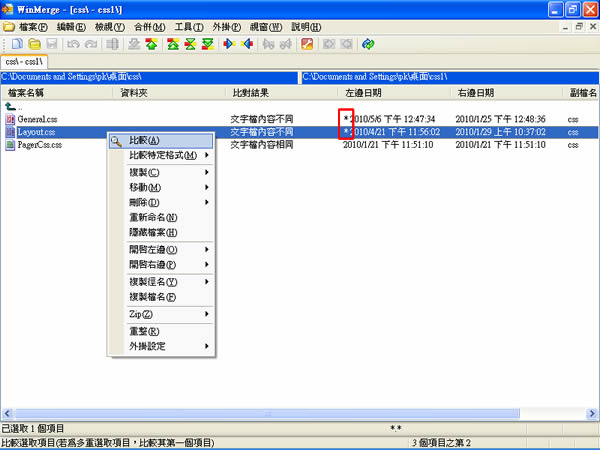Choose 比較(A) in the context menu
This screenshot has height=450, width=600.
pyautogui.click(x=161, y=140)
